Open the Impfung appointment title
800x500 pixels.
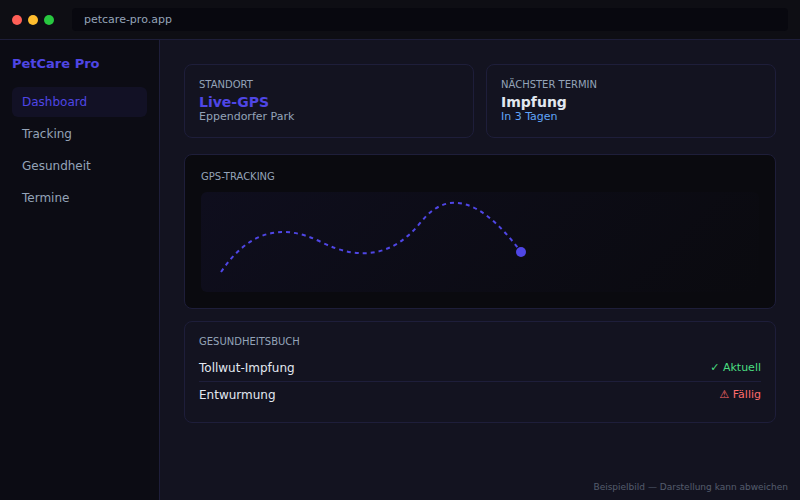[x=533, y=102]
